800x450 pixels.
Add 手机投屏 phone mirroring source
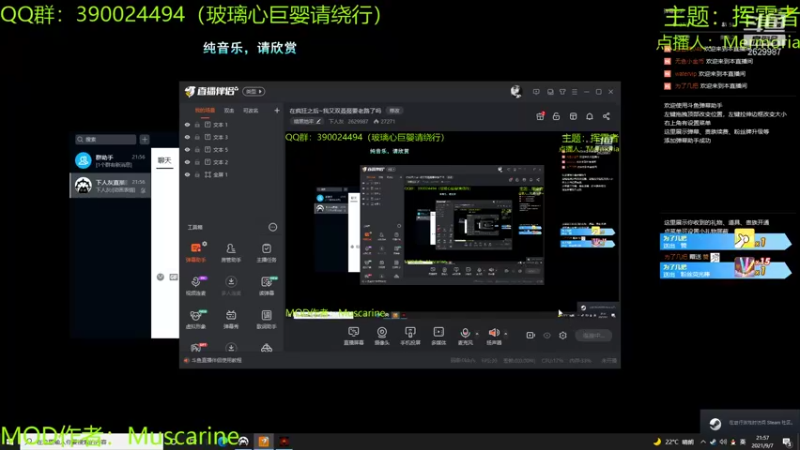coord(410,336)
